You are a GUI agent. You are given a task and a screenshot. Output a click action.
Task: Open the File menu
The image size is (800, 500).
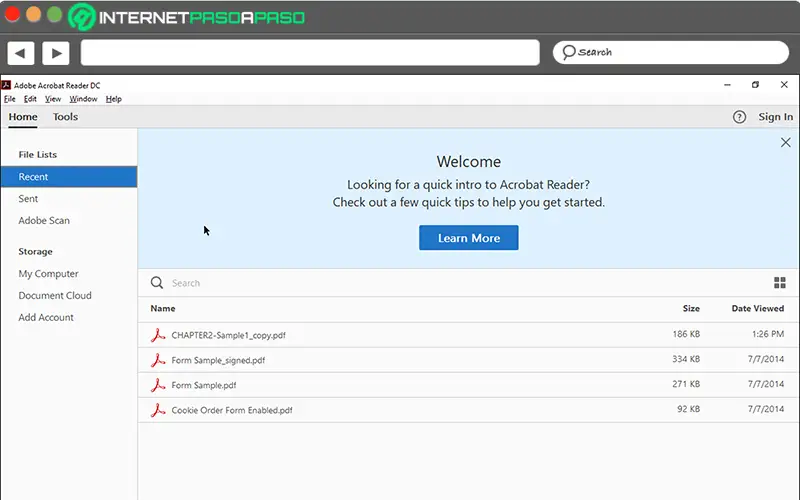coord(10,99)
